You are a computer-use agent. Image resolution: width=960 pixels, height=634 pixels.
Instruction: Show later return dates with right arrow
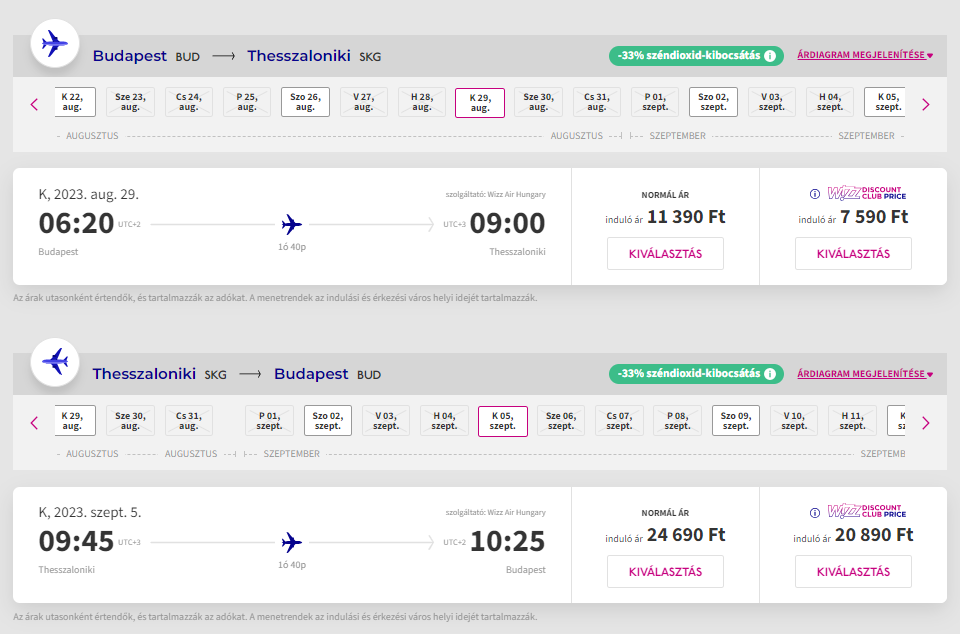click(x=925, y=422)
